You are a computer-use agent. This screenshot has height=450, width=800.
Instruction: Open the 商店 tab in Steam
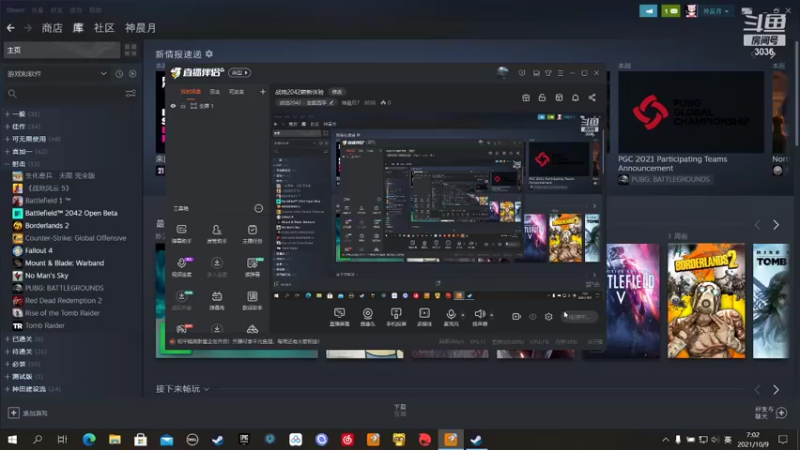(x=52, y=28)
